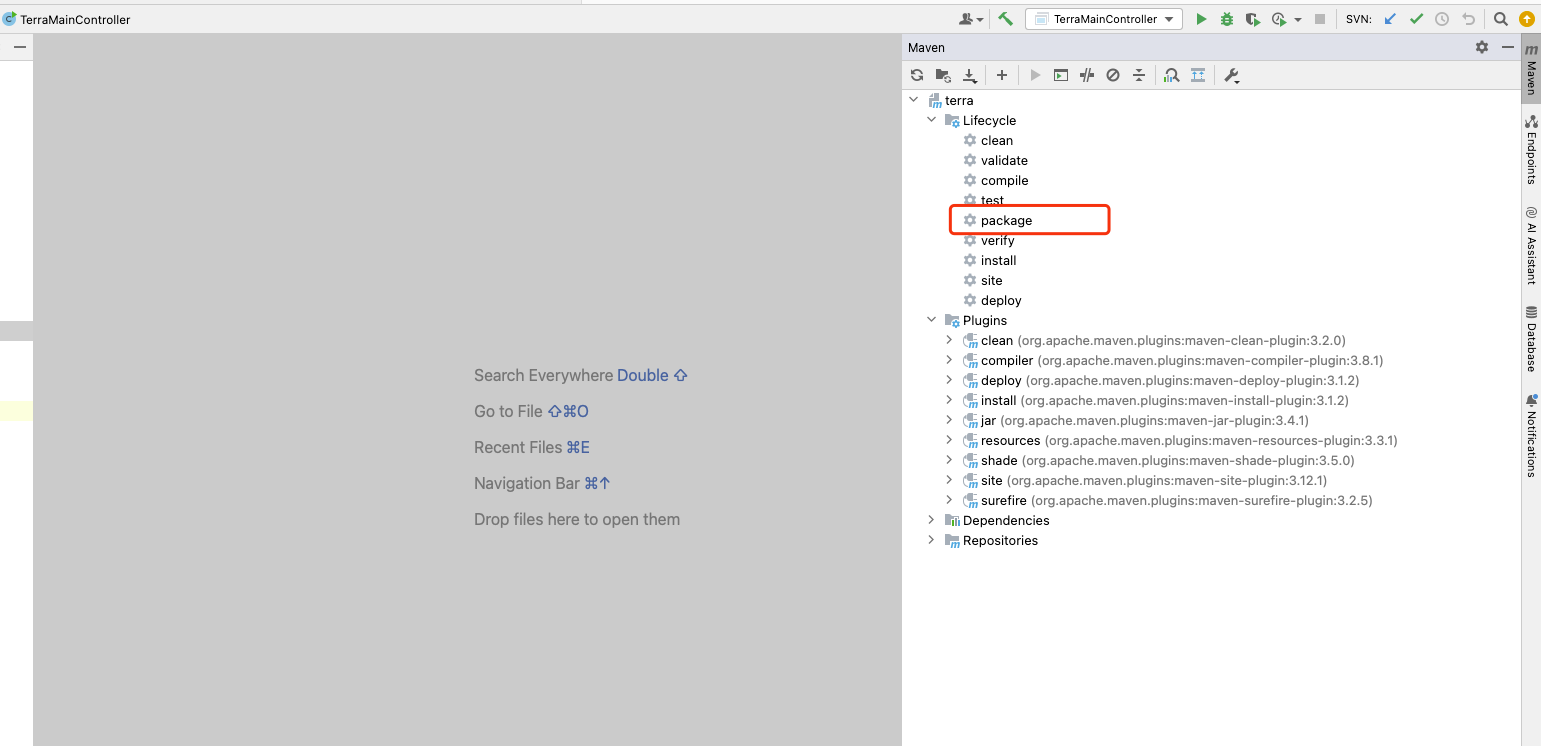Show SVN history with the clock icon
The width and height of the screenshot is (1541, 746).
pos(1442,19)
